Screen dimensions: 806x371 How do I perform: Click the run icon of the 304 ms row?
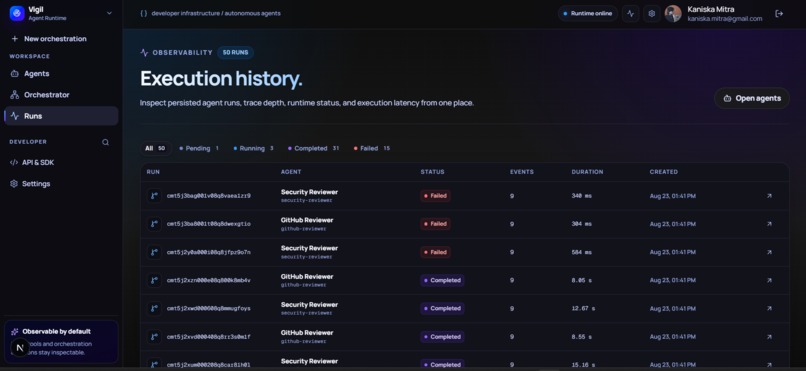pos(154,224)
